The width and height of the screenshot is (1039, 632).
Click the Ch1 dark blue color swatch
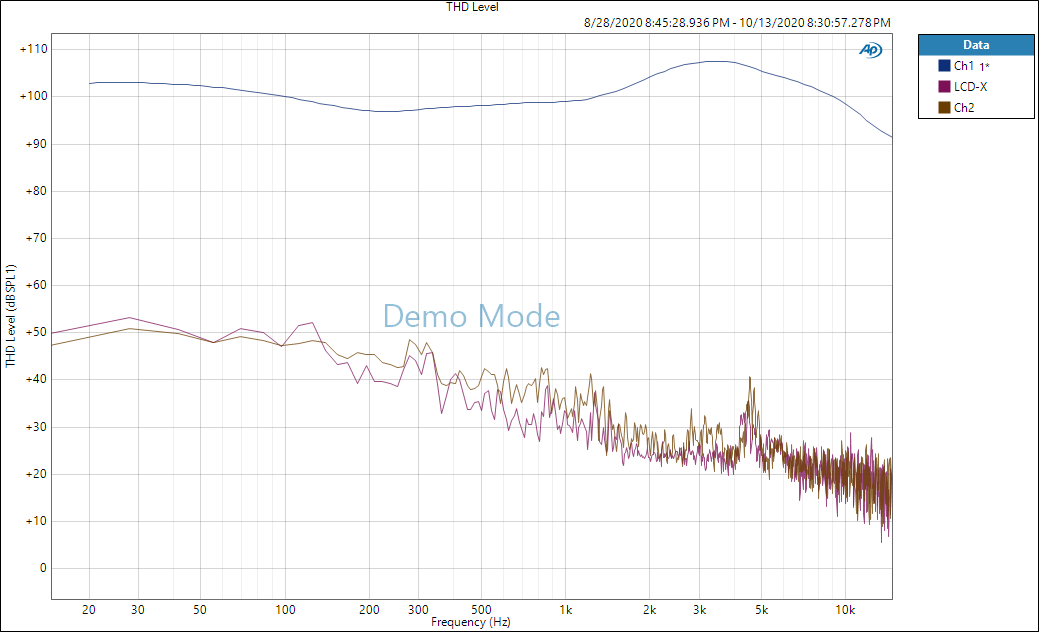point(944,66)
